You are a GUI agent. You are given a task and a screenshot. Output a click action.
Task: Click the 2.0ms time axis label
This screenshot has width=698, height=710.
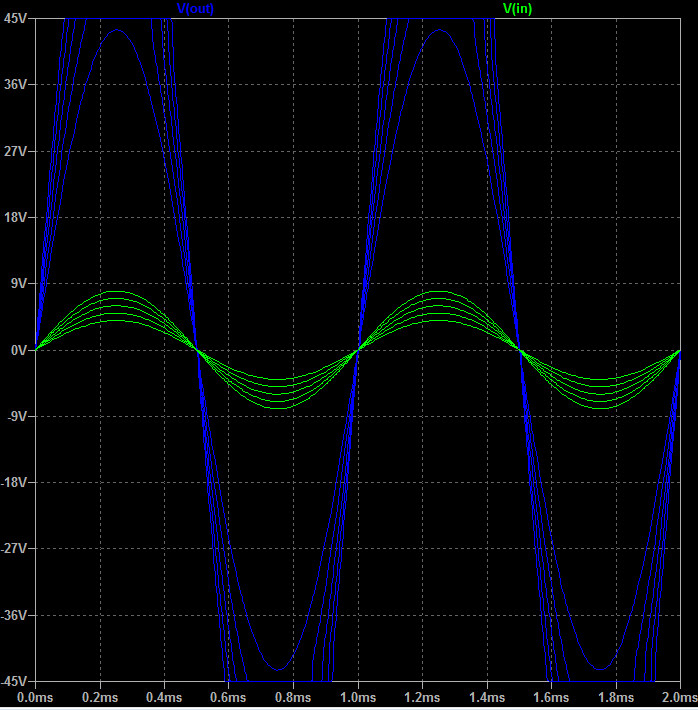click(680, 697)
